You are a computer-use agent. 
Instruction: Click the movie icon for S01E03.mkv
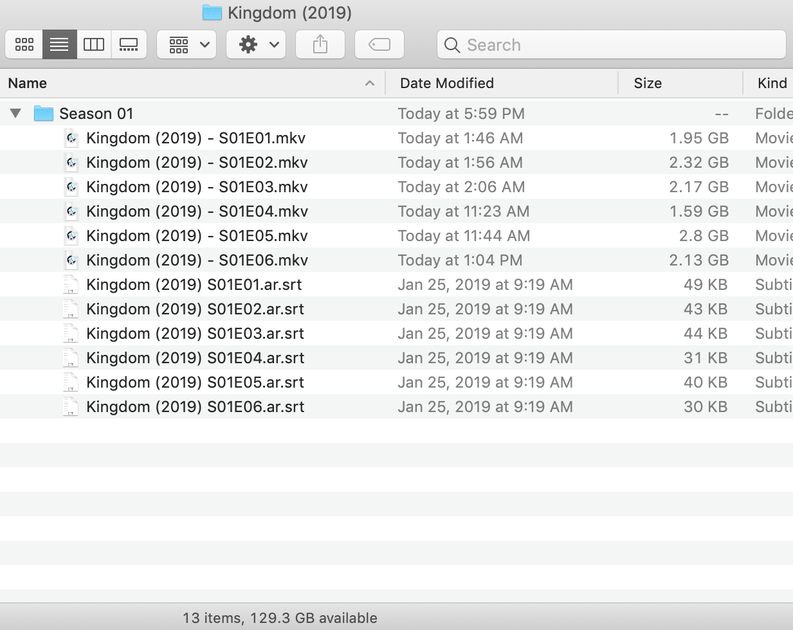coord(71,187)
